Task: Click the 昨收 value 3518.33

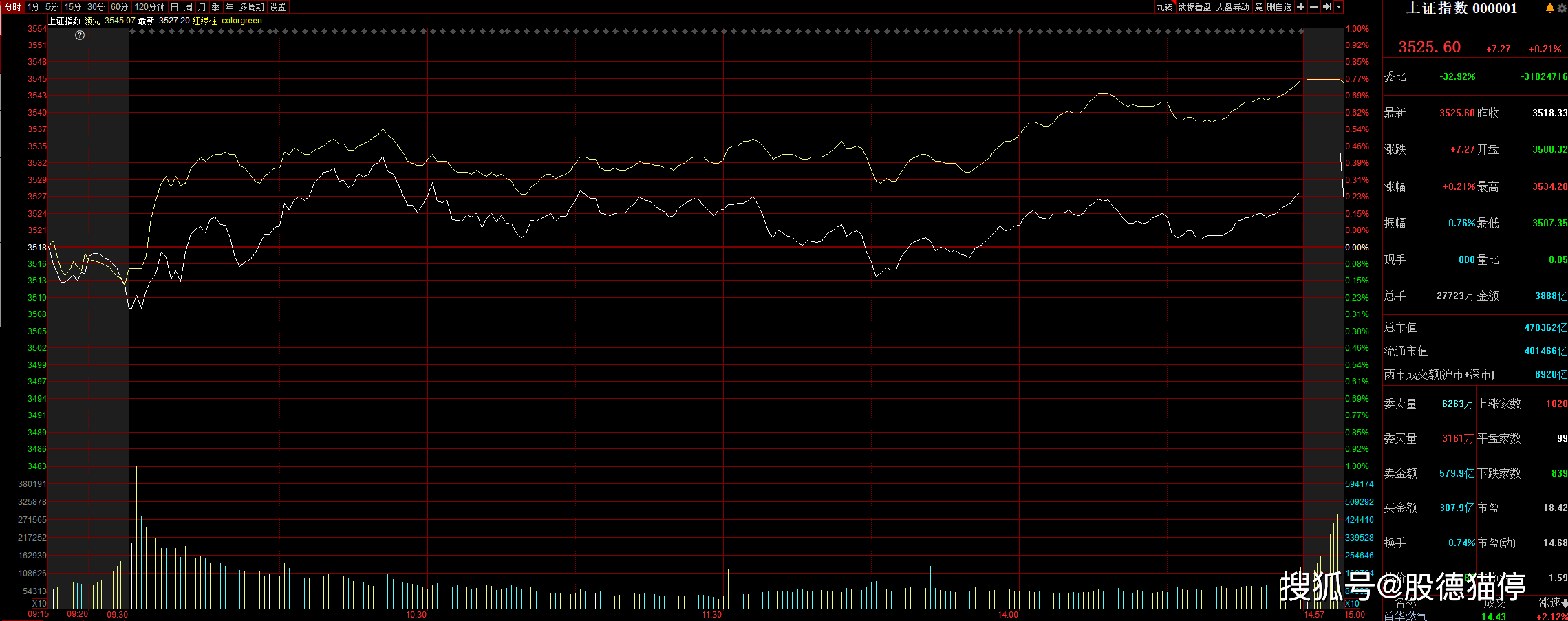Action: click(1549, 113)
